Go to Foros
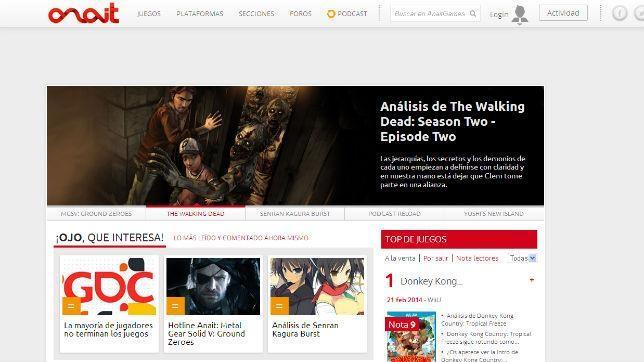644x362 pixels. click(x=300, y=14)
